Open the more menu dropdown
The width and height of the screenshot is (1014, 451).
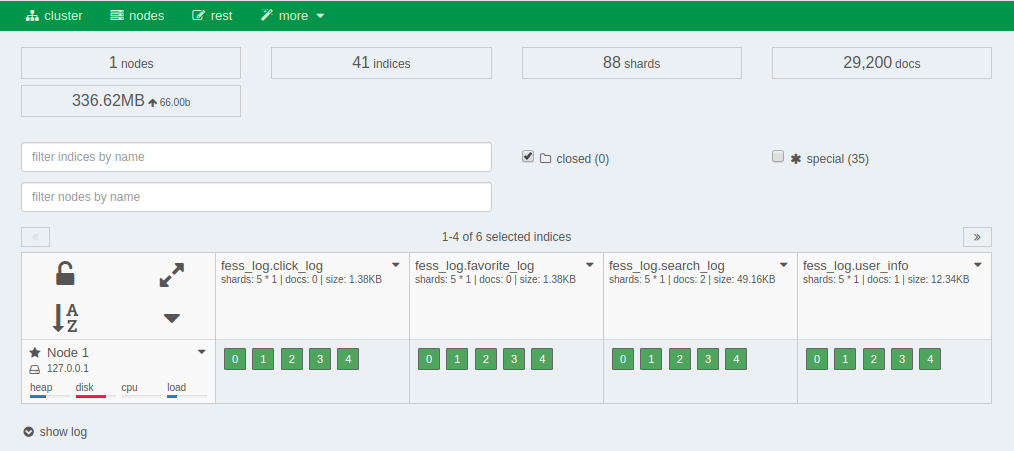[292, 16]
